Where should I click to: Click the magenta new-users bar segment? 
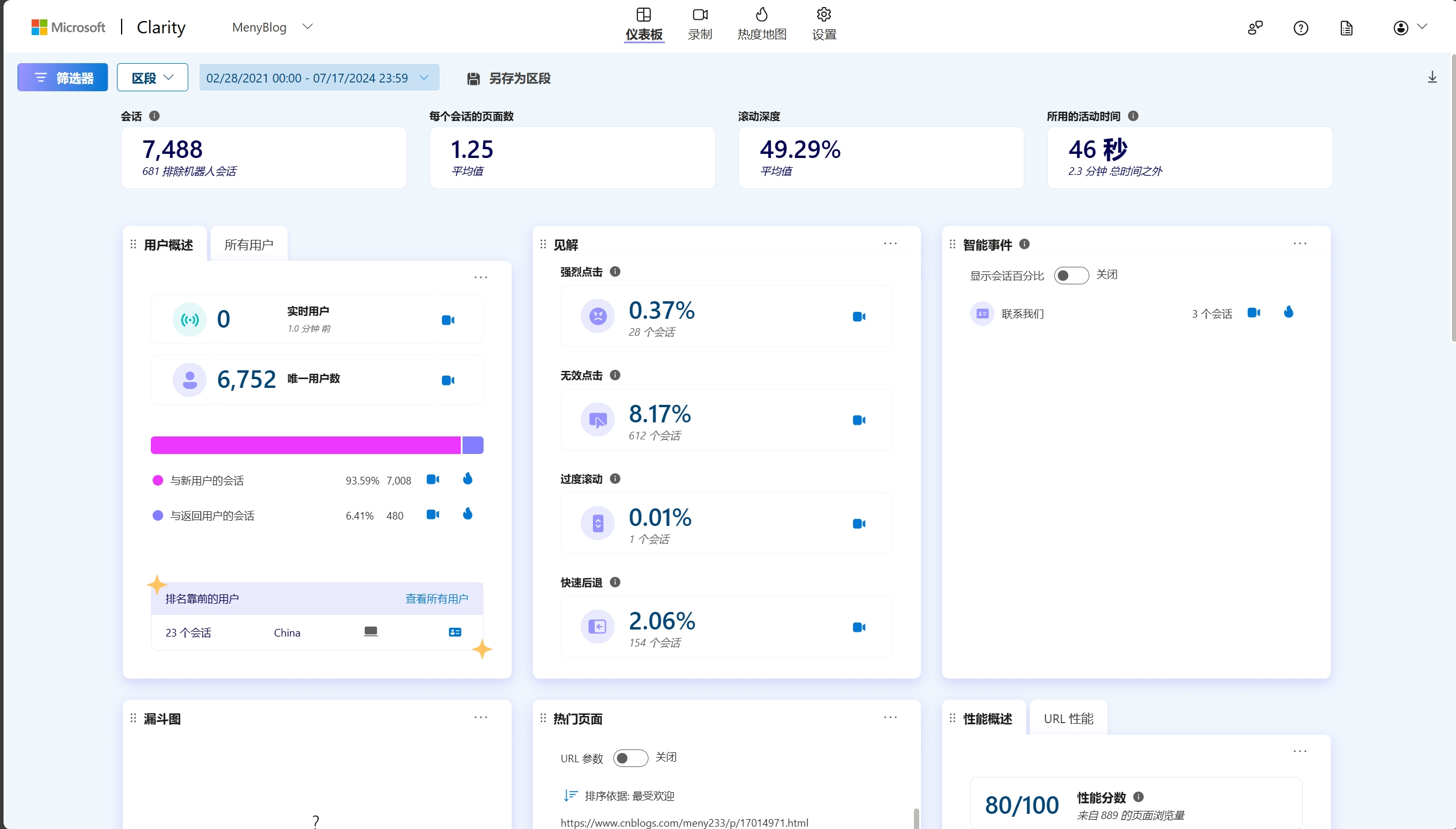click(306, 445)
